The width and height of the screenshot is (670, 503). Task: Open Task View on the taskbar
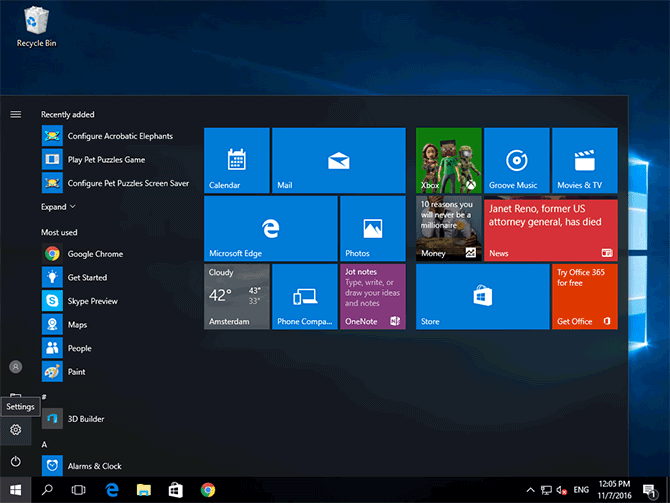click(x=78, y=490)
